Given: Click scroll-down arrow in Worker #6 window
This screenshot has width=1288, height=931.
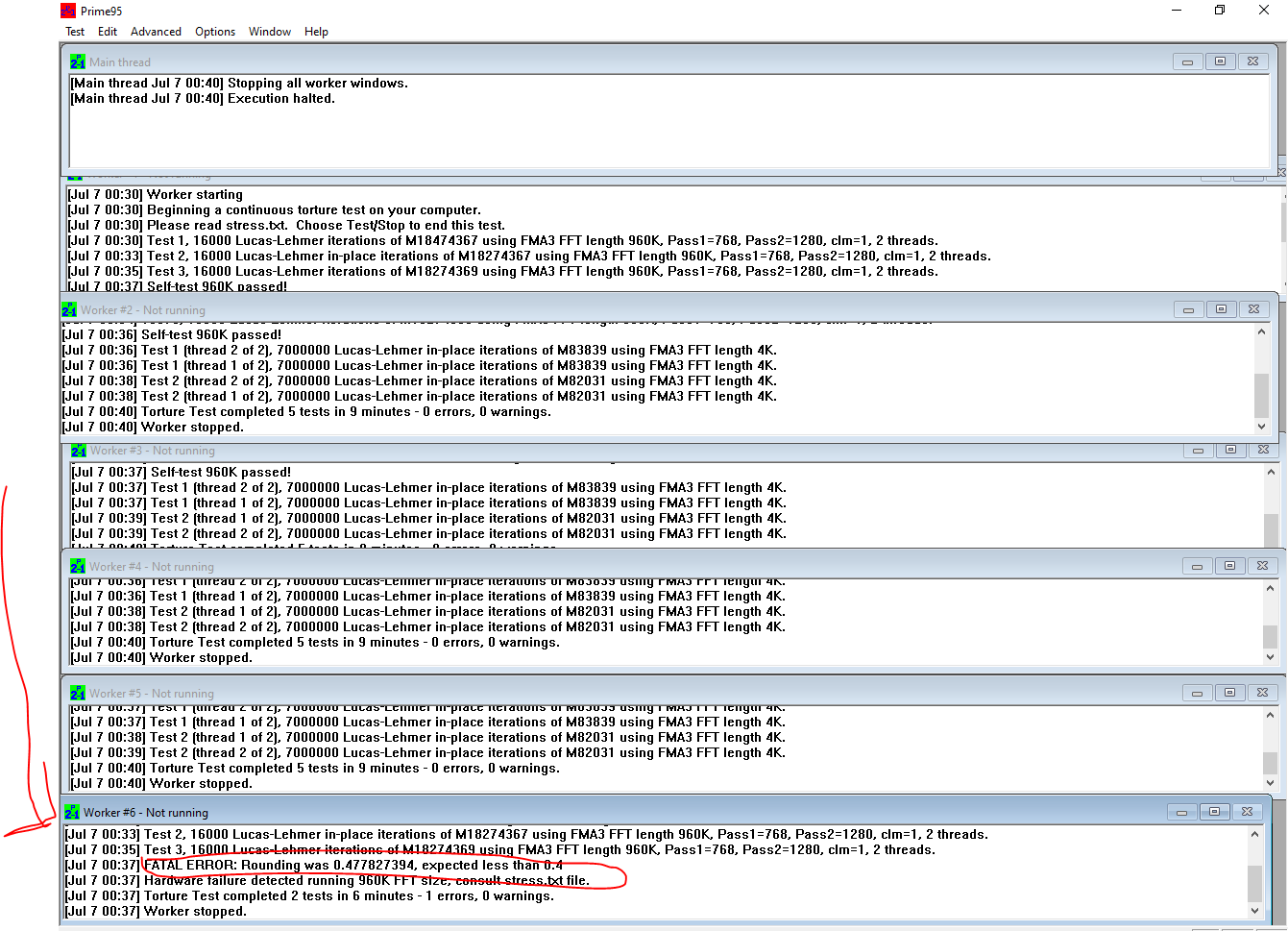Looking at the screenshot, I should coord(1254,911).
